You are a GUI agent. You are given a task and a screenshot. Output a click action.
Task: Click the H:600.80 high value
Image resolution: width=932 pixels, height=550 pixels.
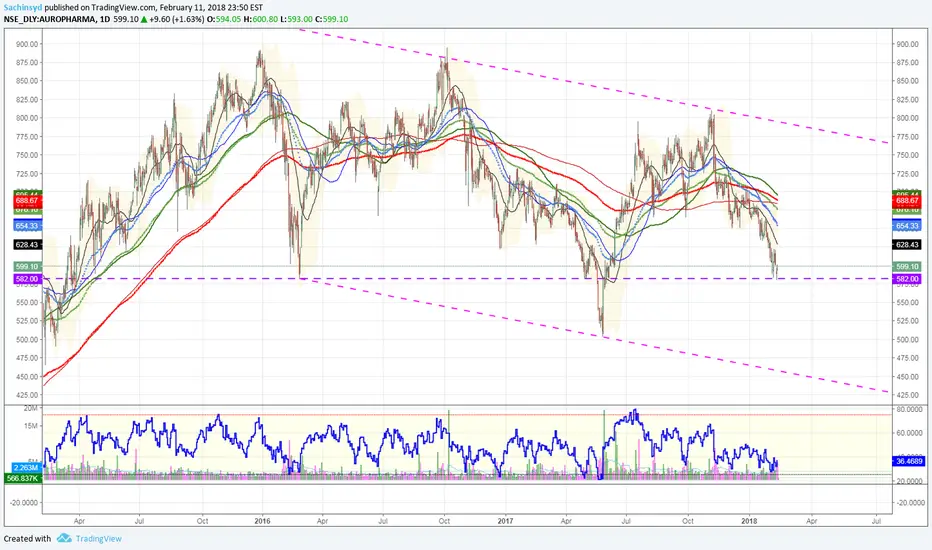coord(261,19)
